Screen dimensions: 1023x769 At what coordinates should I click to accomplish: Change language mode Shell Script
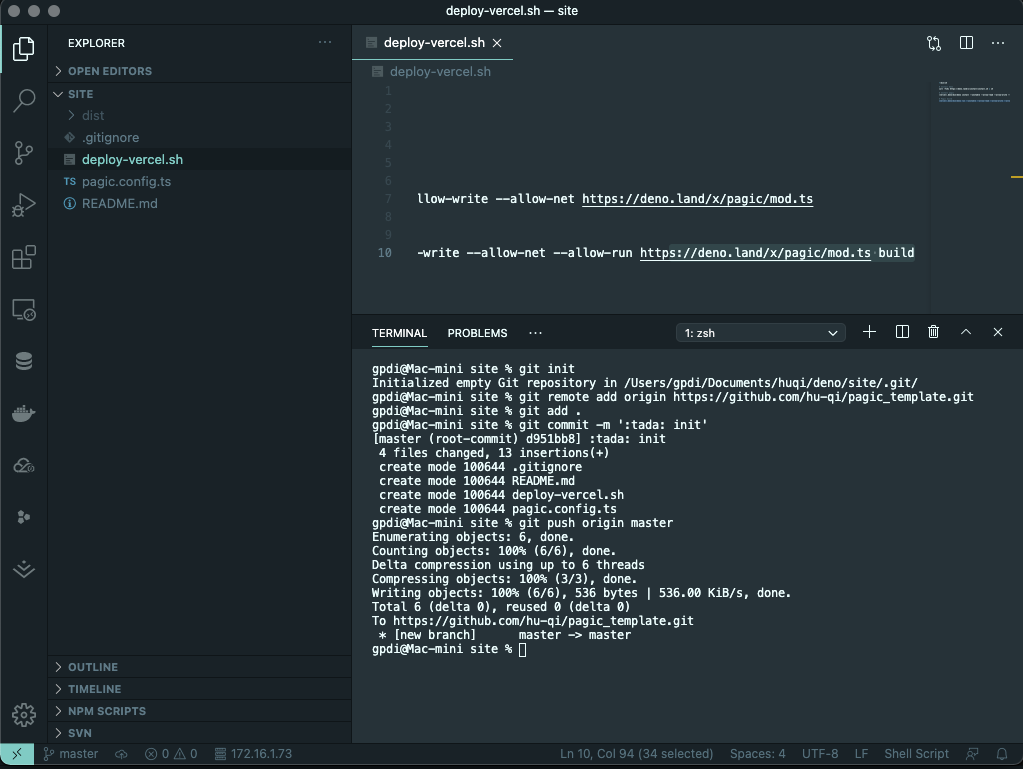(916, 753)
